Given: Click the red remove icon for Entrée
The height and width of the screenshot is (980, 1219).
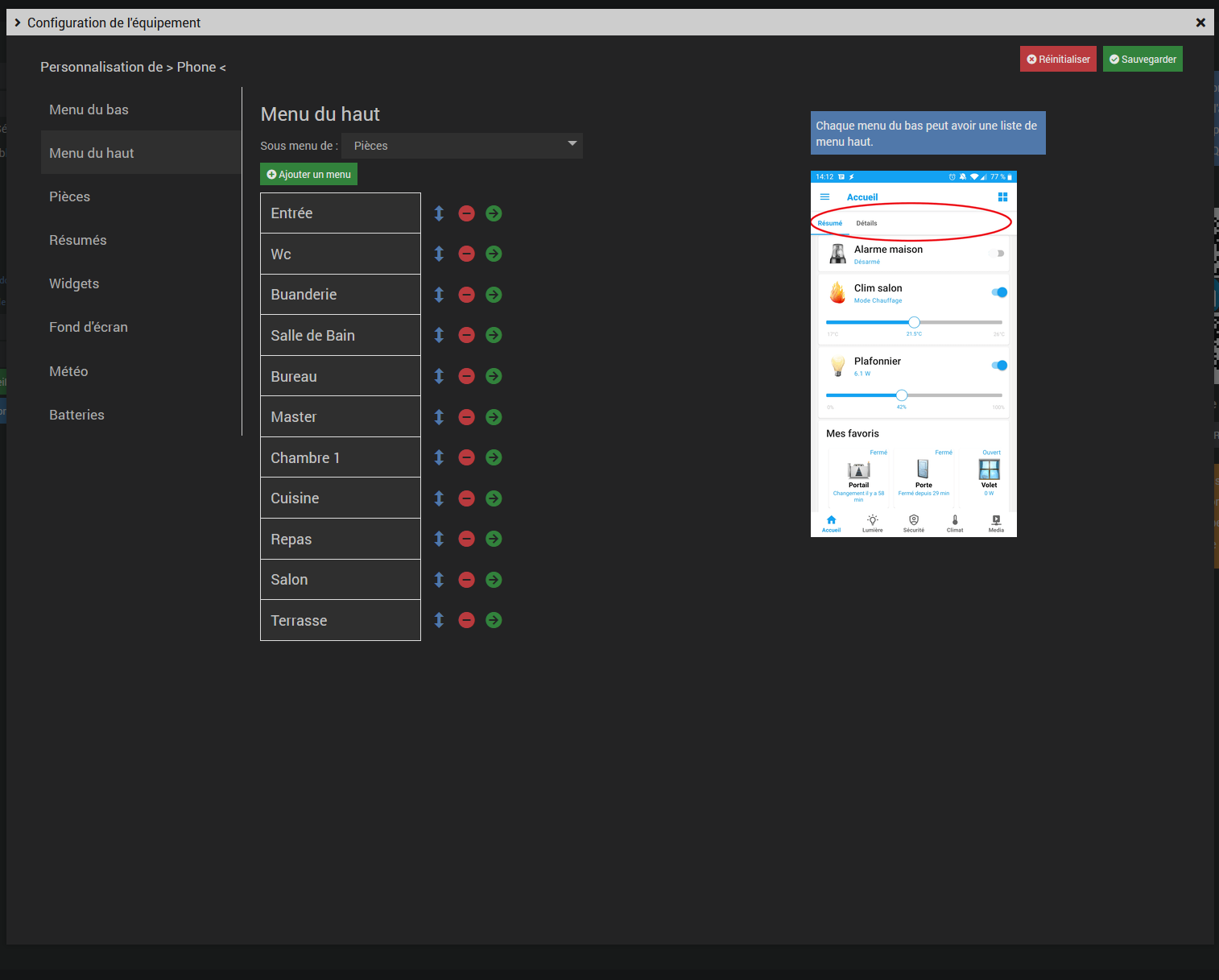Looking at the screenshot, I should pos(466,213).
